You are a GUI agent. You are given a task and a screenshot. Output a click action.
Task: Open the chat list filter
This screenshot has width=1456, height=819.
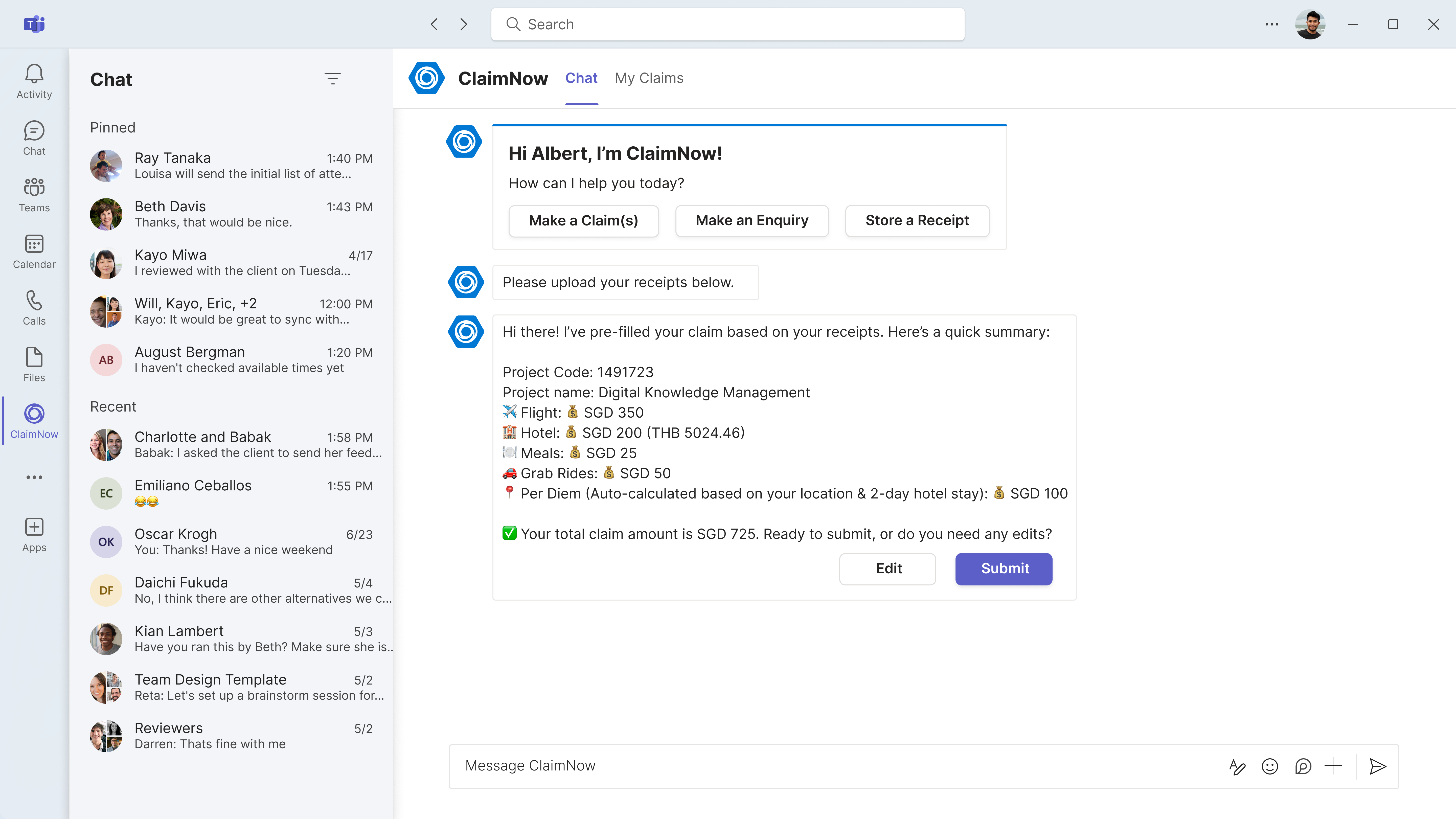click(332, 79)
